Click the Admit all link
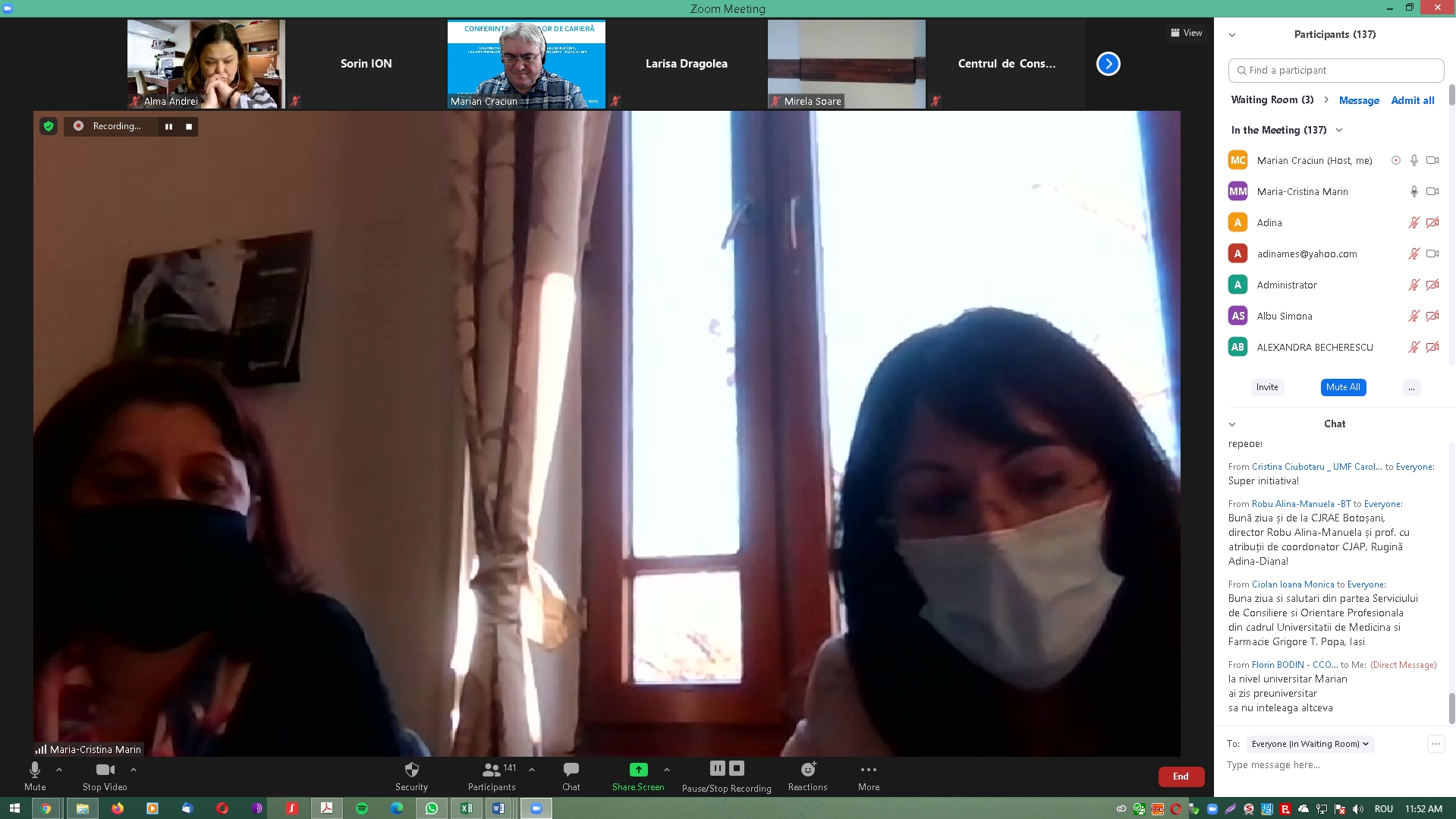This screenshot has height=819, width=1456. (x=1412, y=100)
